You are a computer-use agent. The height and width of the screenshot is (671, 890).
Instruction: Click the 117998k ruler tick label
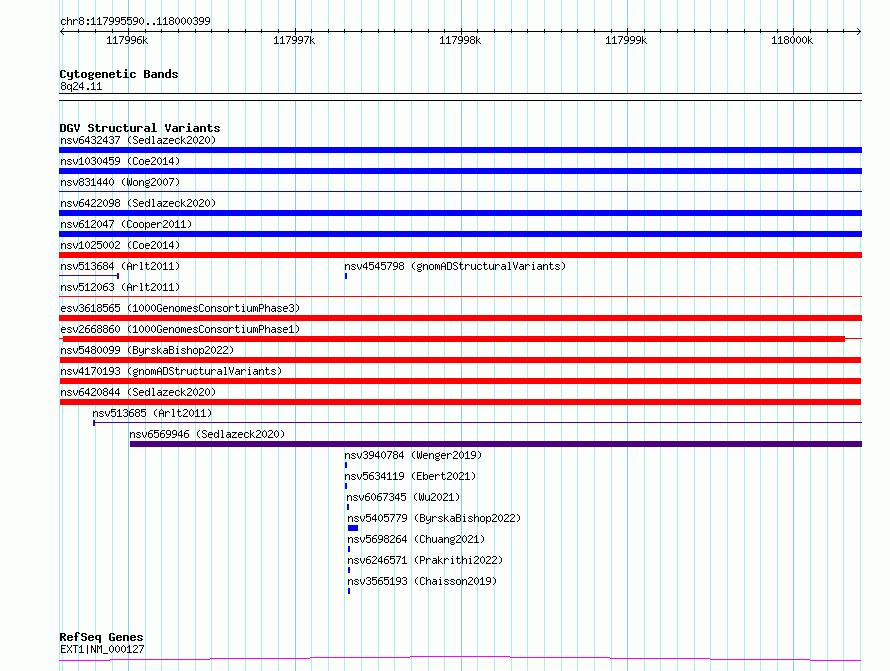click(x=460, y=40)
